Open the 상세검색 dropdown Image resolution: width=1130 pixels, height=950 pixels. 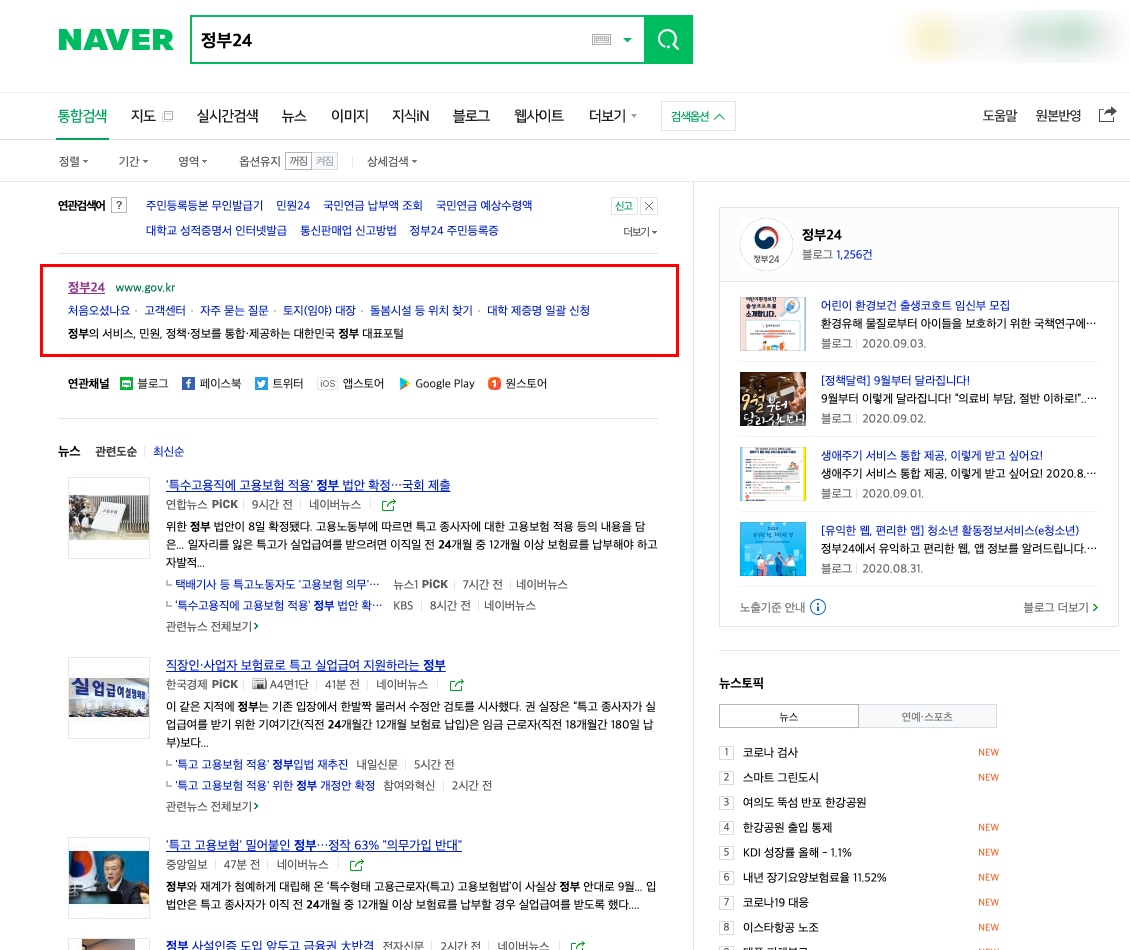[392, 161]
